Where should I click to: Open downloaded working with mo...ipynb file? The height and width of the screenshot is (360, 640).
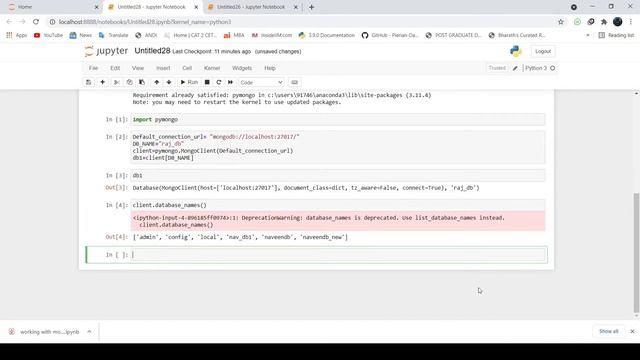pos(44,331)
